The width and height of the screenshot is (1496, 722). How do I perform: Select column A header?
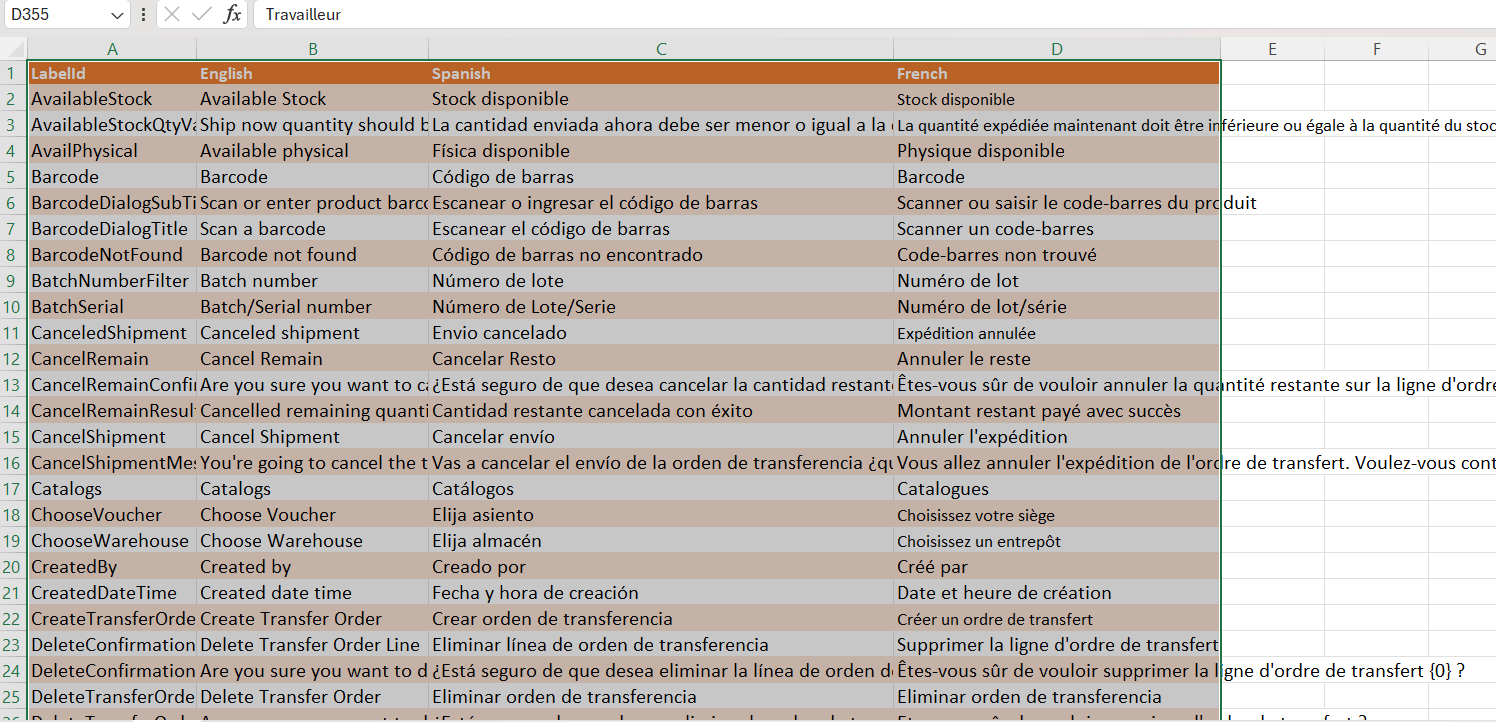pyautogui.click(x=112, y=49)
